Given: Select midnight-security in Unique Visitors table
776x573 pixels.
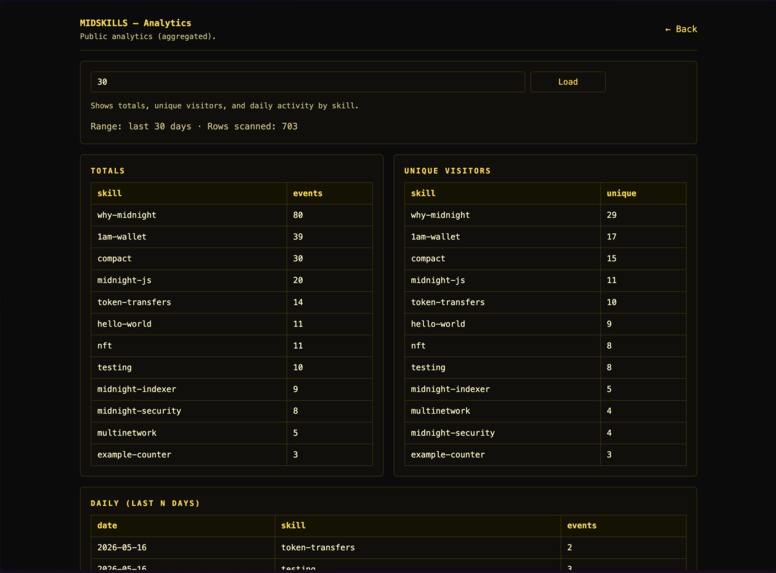Looking at the screenshot, I should (x=453, y=433).
